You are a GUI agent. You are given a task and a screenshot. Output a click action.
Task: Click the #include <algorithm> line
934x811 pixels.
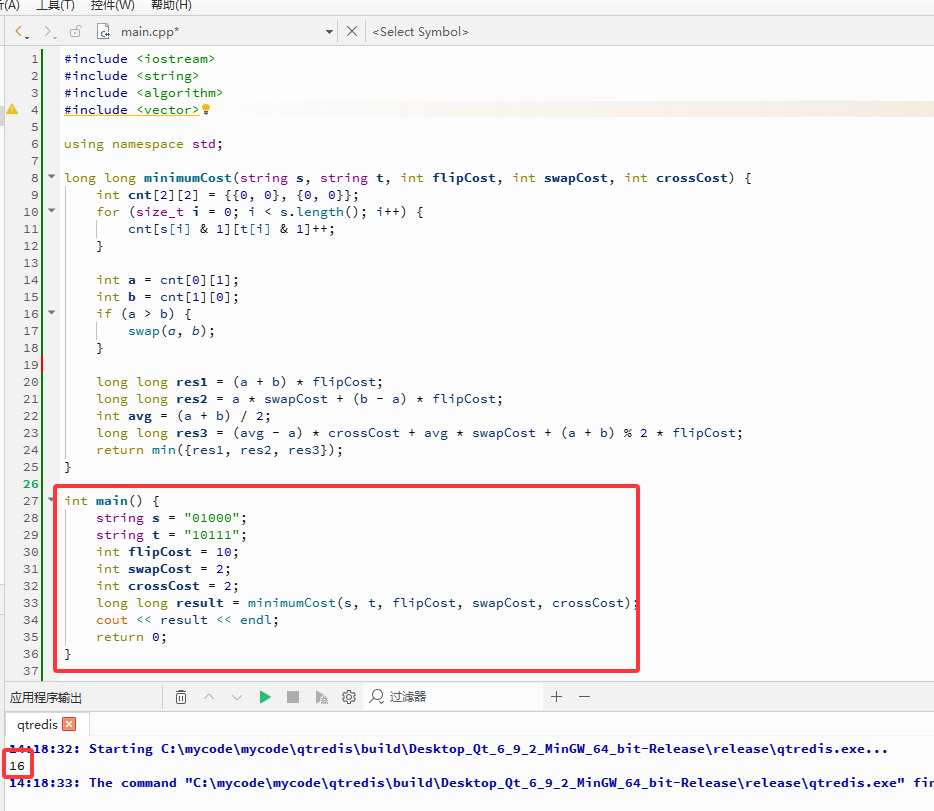(144, 93)
